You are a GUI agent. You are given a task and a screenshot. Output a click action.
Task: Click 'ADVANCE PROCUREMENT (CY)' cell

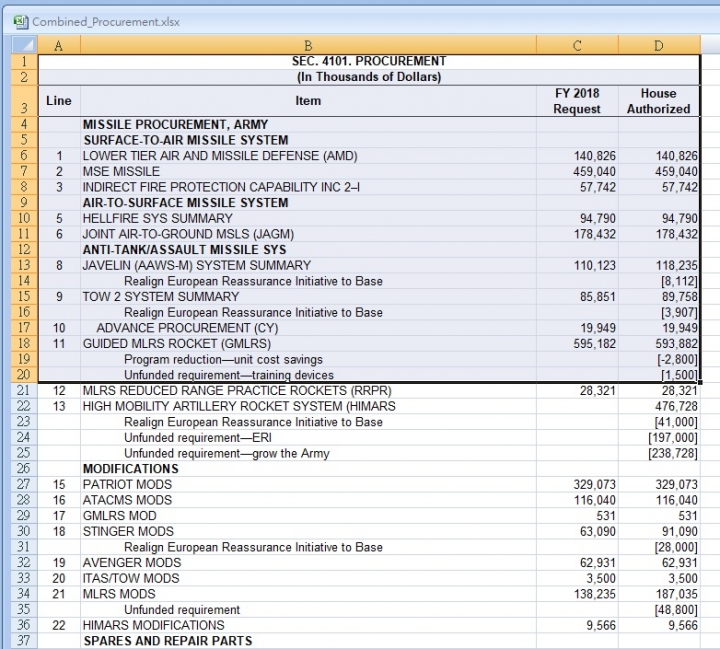308,328
